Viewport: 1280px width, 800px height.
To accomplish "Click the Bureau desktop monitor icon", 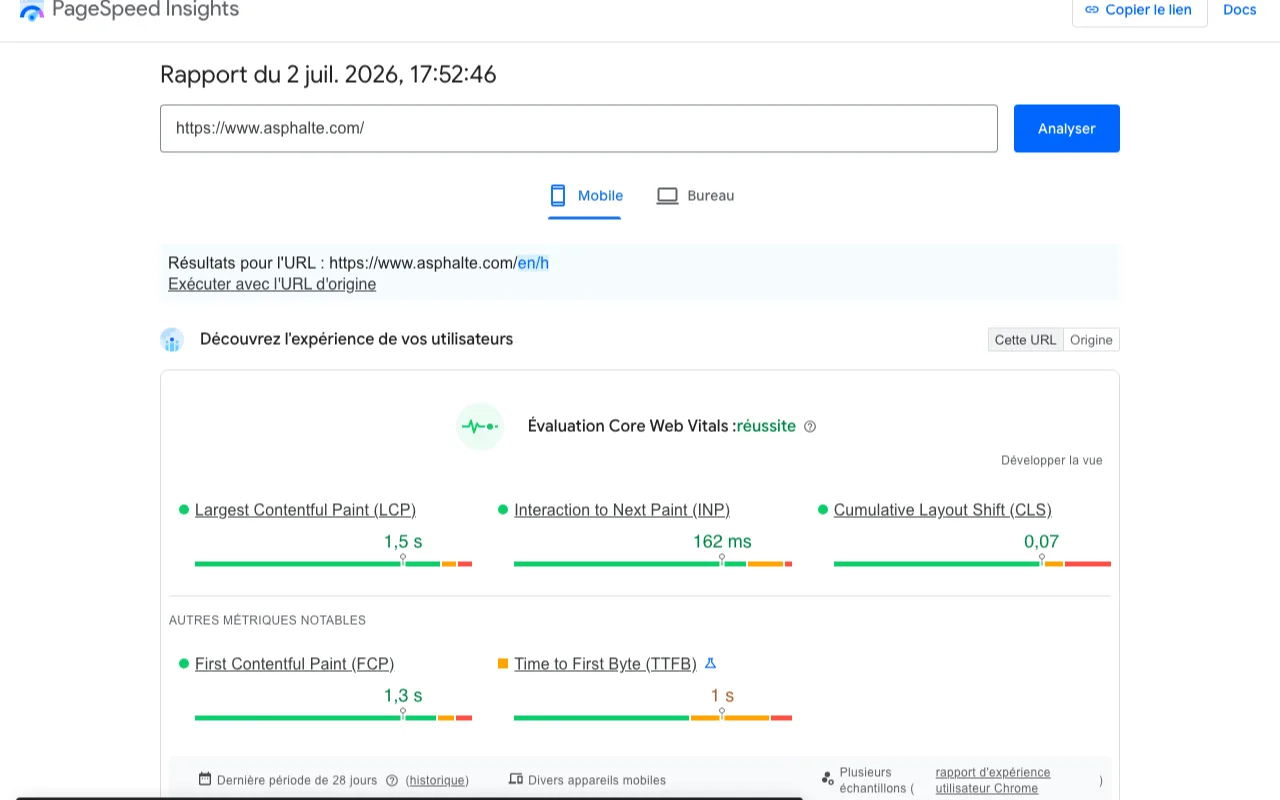I will click(x=667, y=196).
